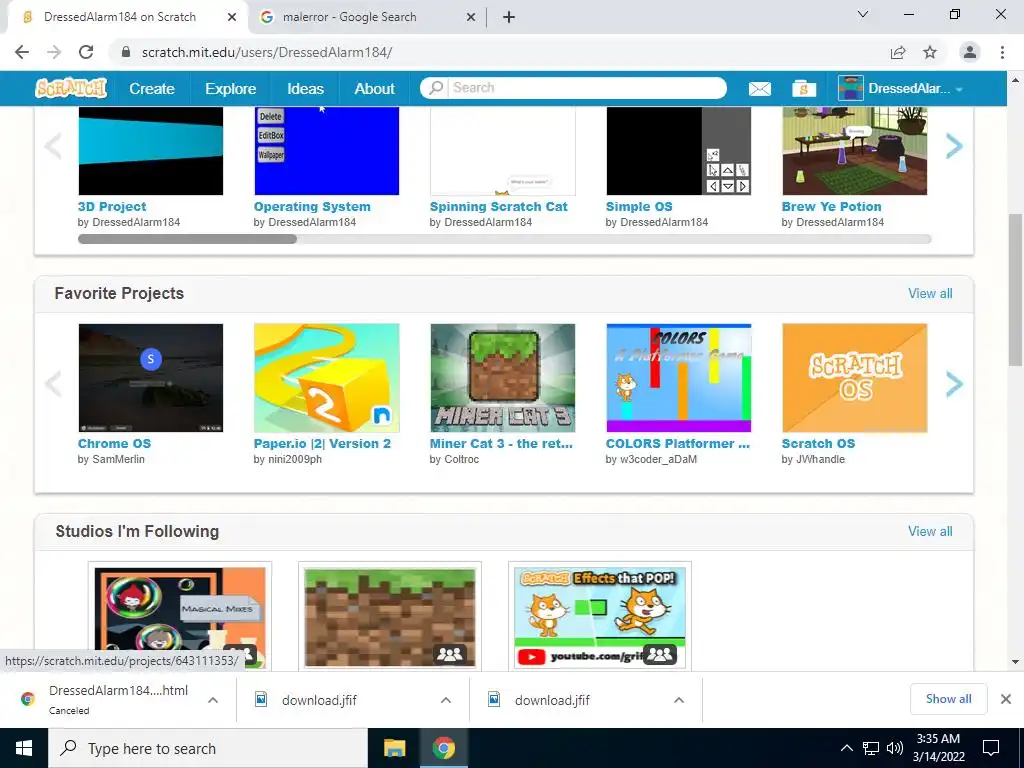The width and height of the screenshot is (1024, 768).
Task: Close the malerror Google Search tab
Action: coord(471,17)
